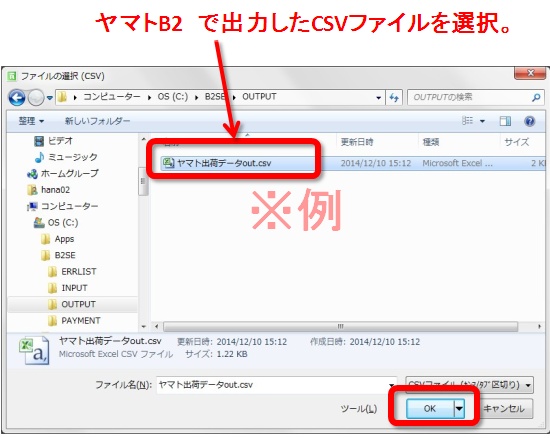This screenshot has height=438, width=550.
Task: Click the Apps folder icon
Action: 45,239
